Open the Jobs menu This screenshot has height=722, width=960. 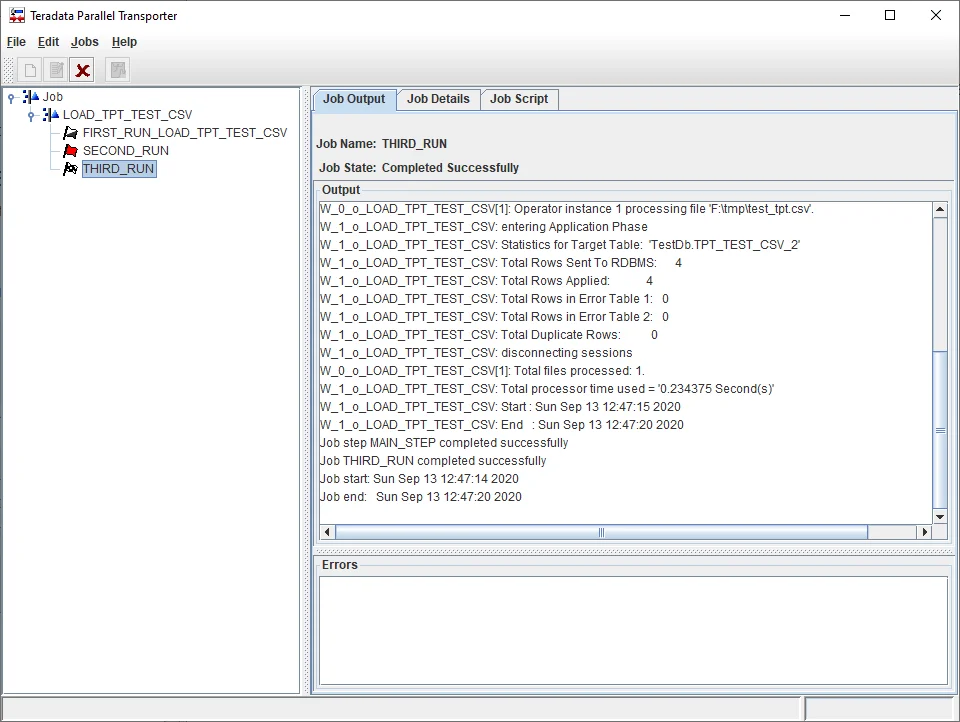pyautogui.click(x=85, y=42)
